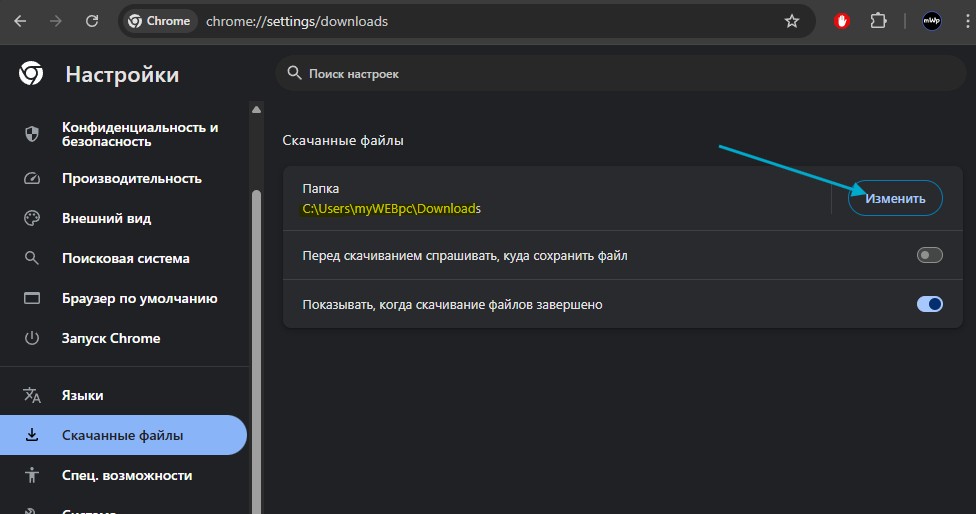Go to Производительность settings
The height and width of the screenshot is (514, 976).
[x=131, y=179]
